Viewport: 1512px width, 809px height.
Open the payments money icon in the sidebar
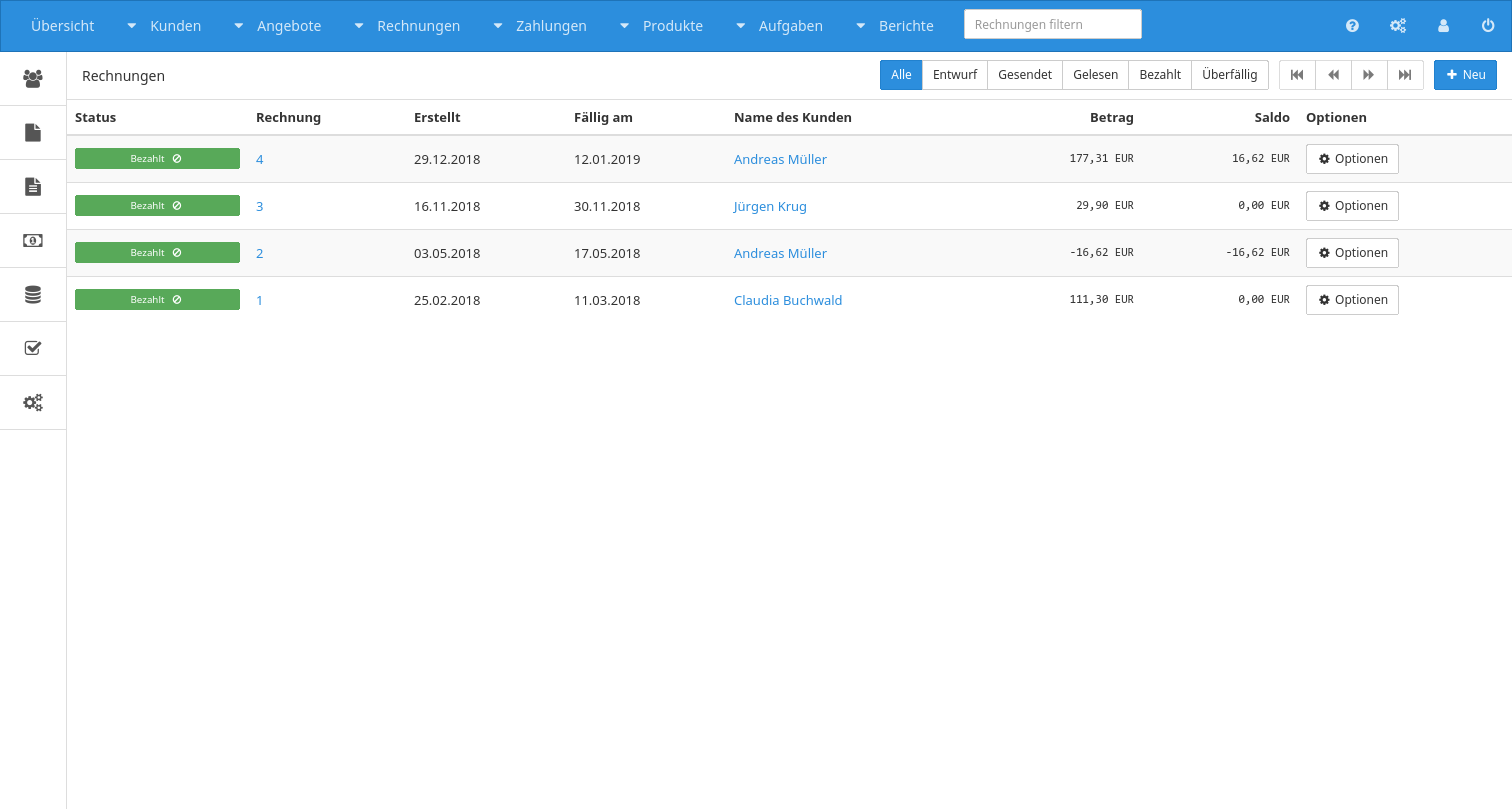(x=33, y=240)
